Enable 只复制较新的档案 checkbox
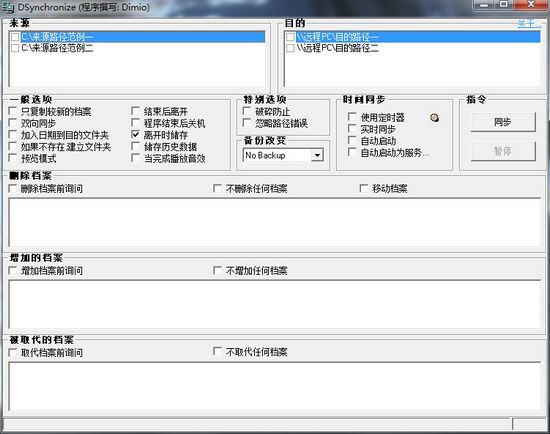The height and width of the screenshot is (434, 550). pos(13,112)
